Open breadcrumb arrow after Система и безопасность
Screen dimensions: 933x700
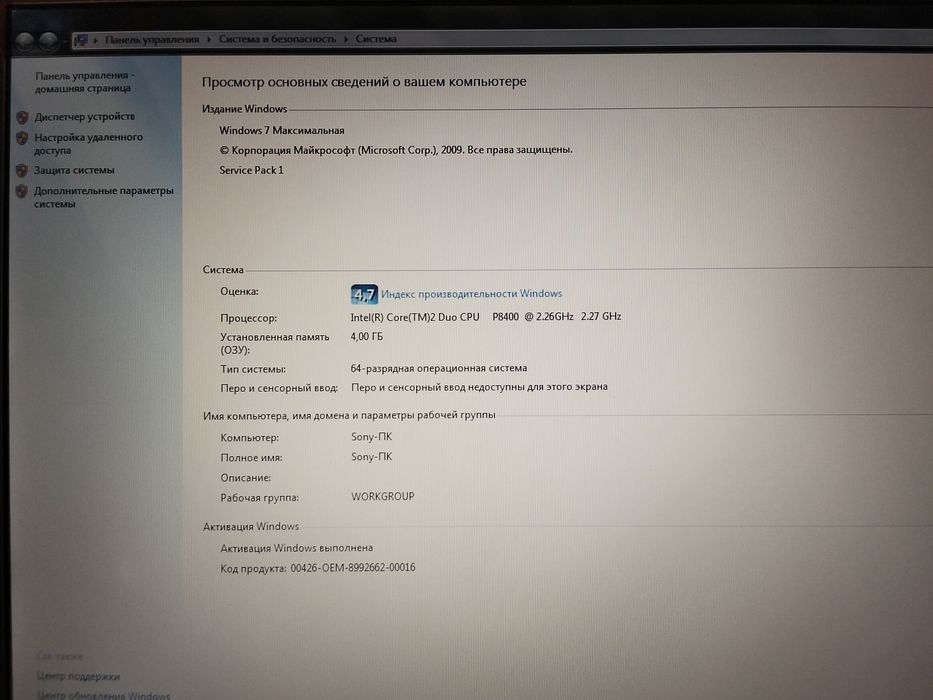click(346, 39)
